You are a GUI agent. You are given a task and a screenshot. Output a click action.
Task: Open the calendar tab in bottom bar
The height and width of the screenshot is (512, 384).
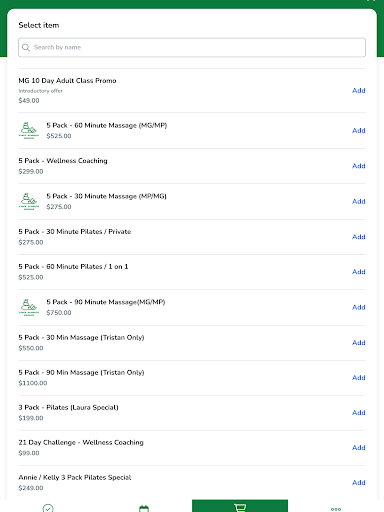tap(144, 508)
